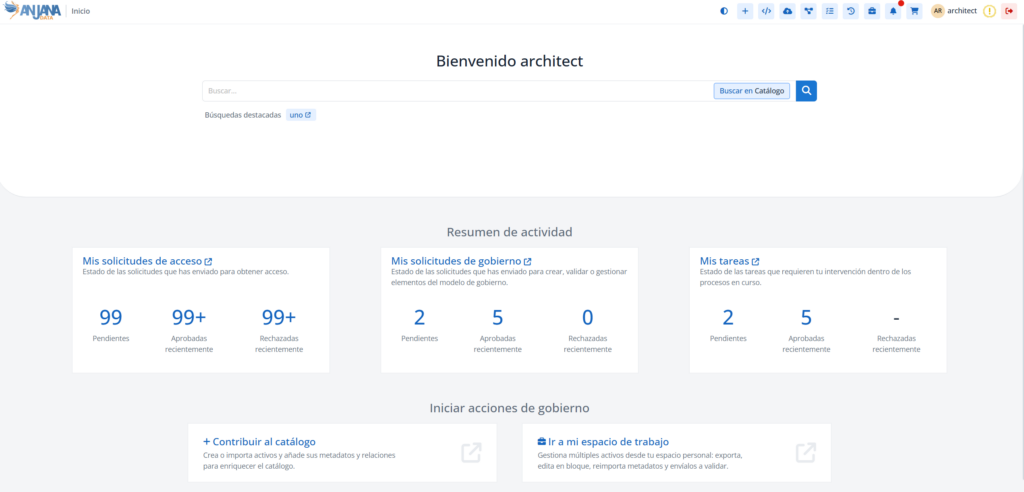Open the checklist icon in header
The height and width of the screenshot is (492, 1024).
(829, 11)
